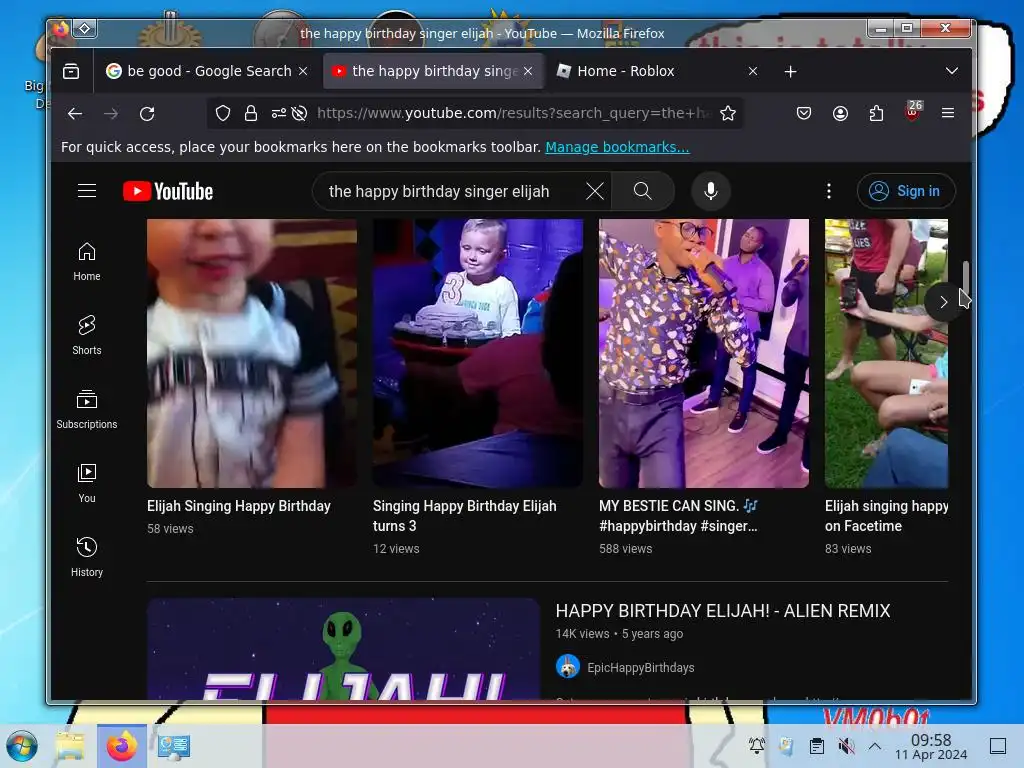The width and height of the screenshot is (1024, 768).
Task: Open the notifications bell in system tray
Action: [x=757, y=746]
